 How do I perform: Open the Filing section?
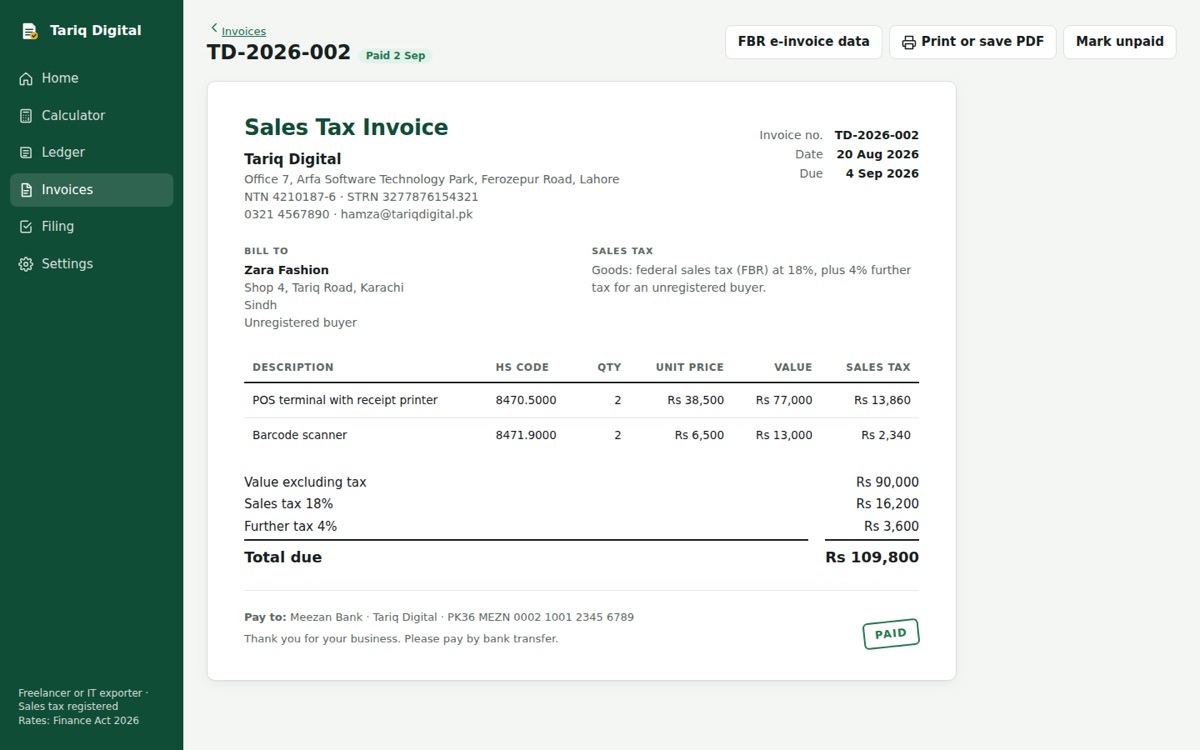coord(92,227)
